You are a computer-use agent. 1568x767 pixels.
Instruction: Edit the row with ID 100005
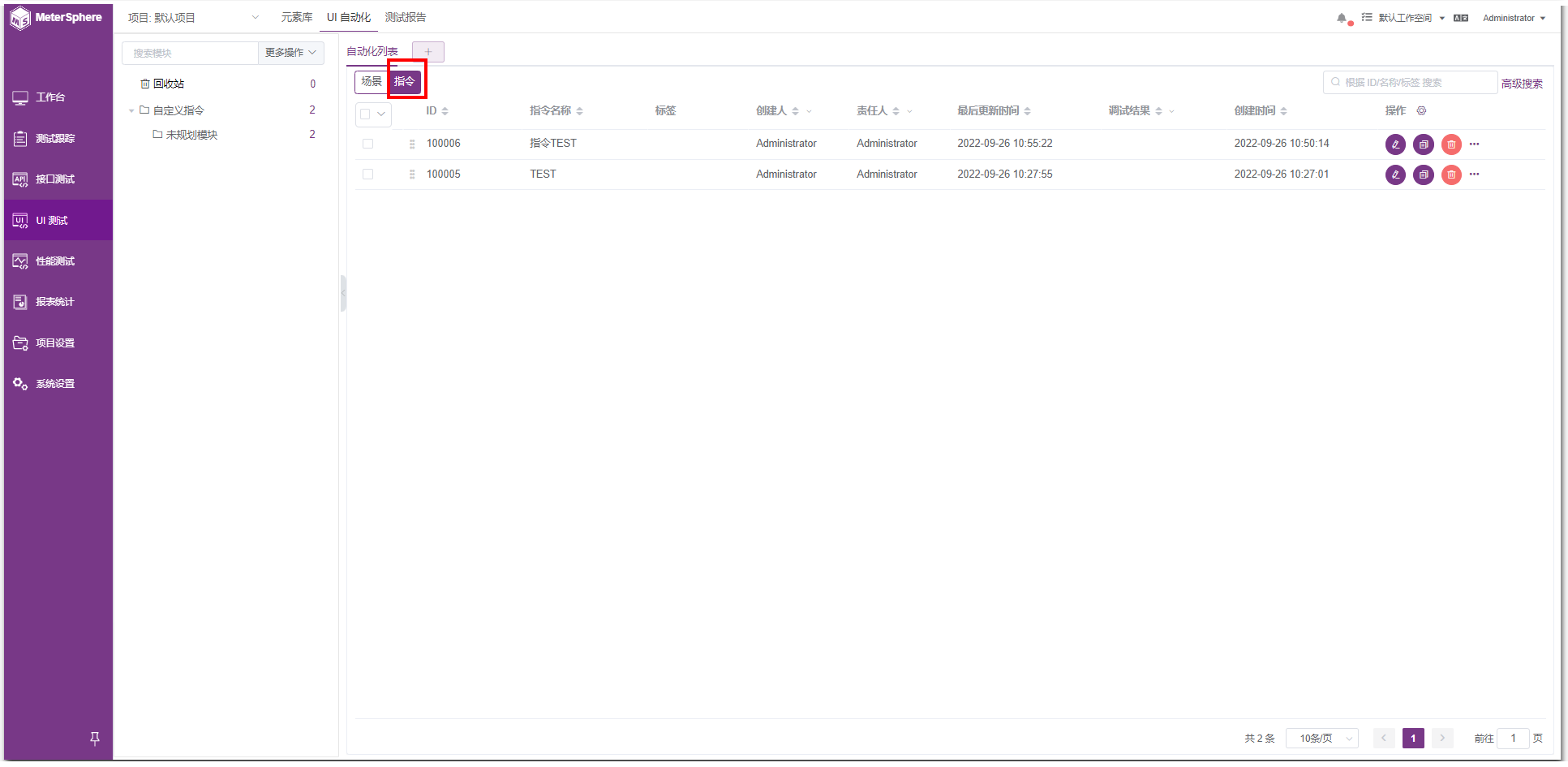(1395, 175)
